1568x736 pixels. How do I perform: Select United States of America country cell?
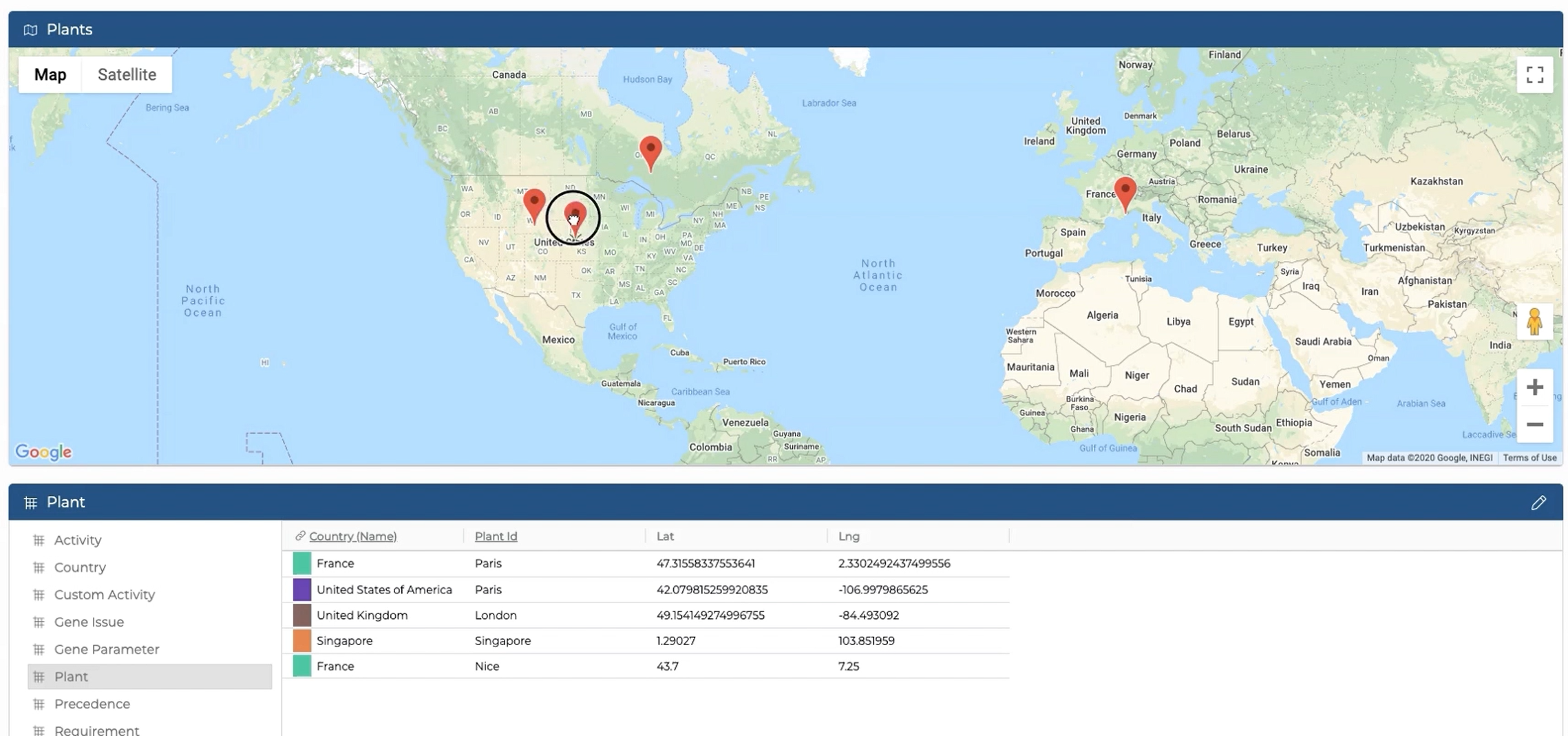tap(384, 589)
